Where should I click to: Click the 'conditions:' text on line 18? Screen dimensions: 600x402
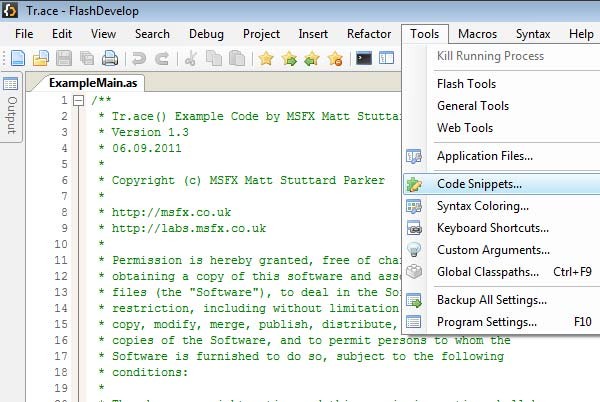pyautogui.click(x=150, y=373)
